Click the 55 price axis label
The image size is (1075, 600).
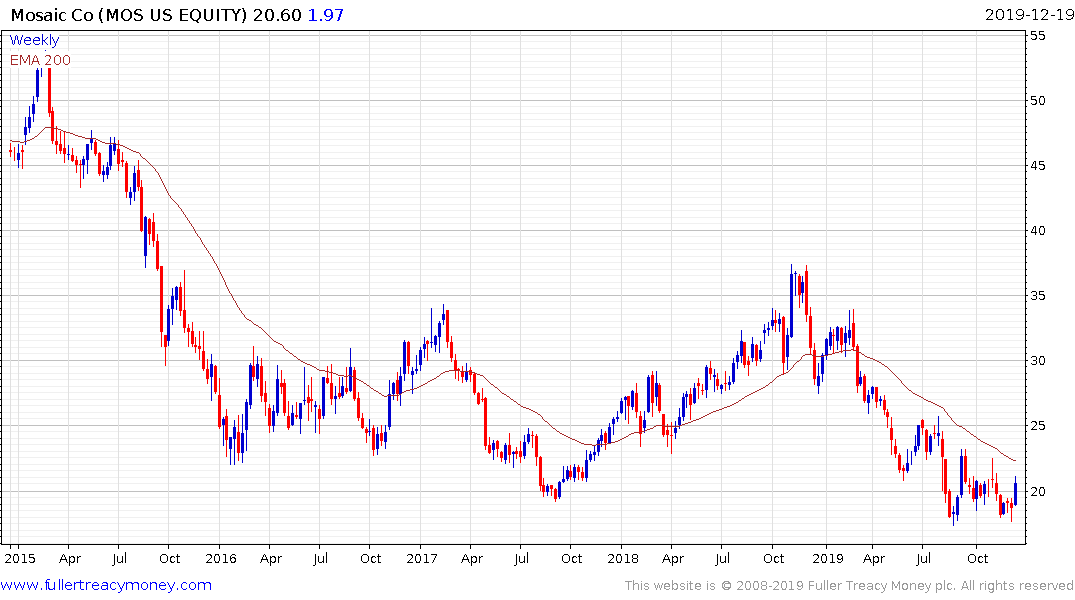1038,36
